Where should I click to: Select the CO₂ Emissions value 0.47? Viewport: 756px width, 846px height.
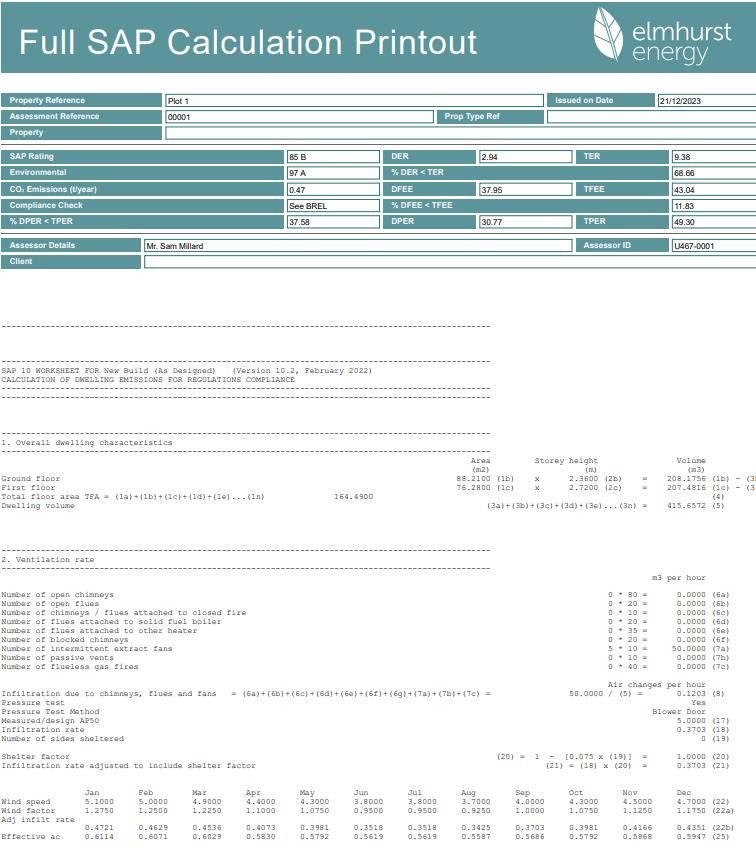point(332,190)
